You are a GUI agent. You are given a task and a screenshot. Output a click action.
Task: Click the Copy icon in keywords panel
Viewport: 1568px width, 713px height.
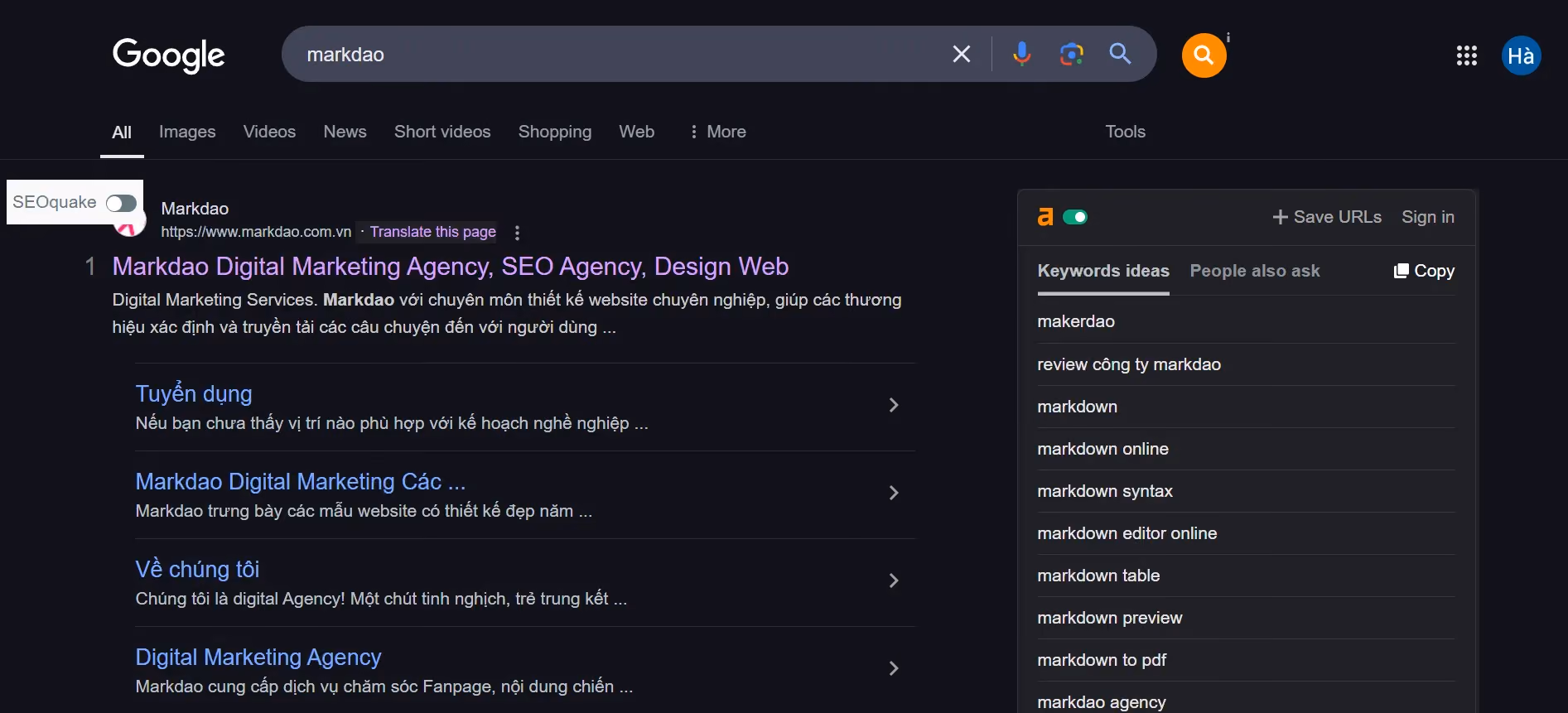tap(1402, 271)
